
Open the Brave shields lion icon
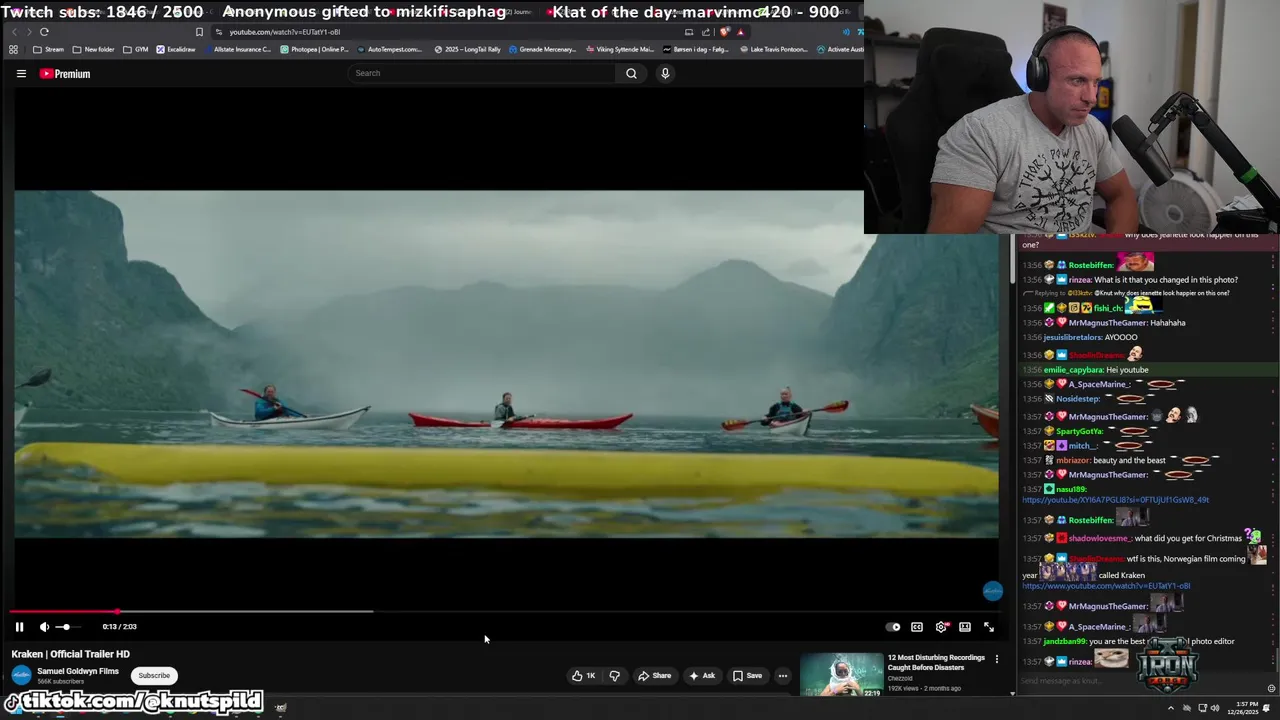(x=725, y=32)
